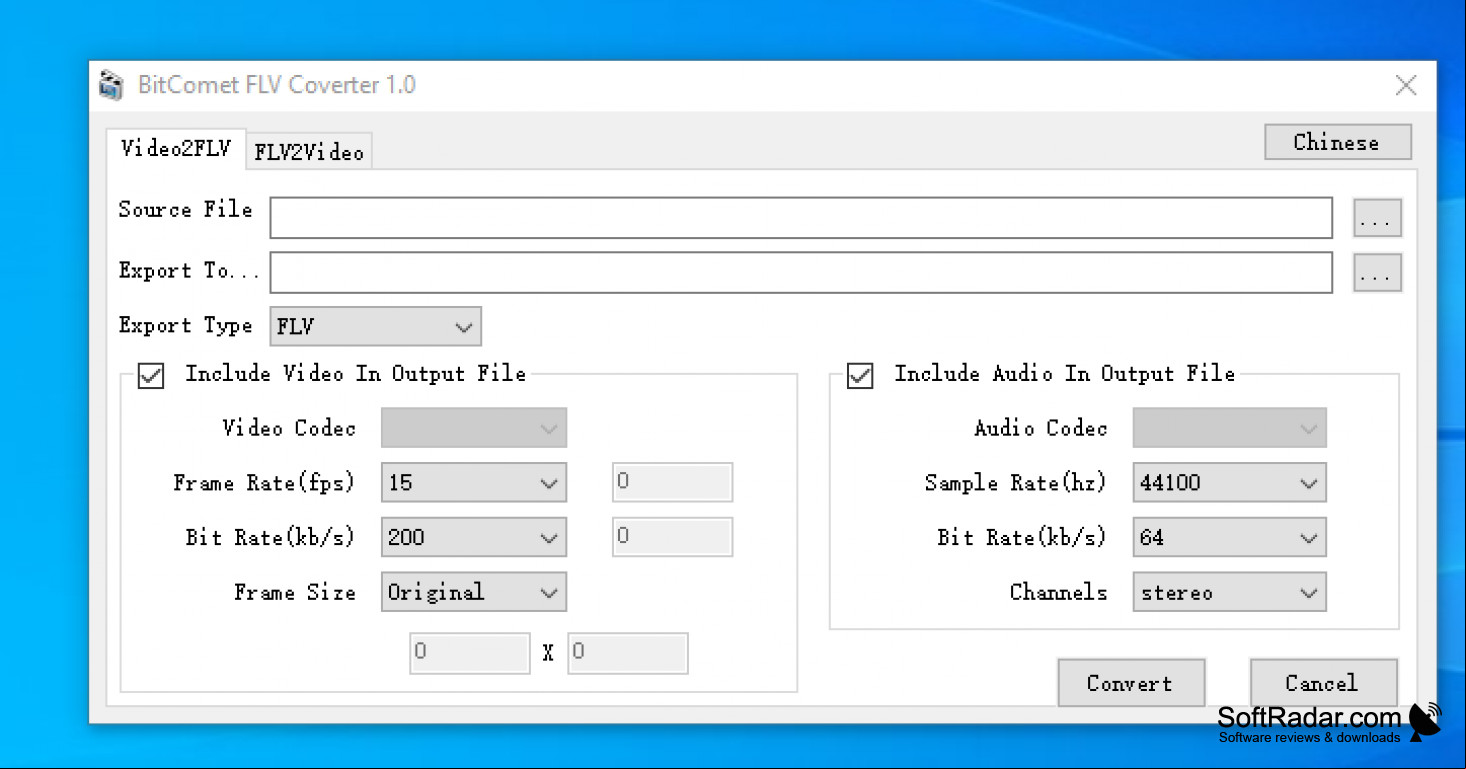
Task: Click the BitComet FLV Converter title bar icon
Action: click(112, 86)
